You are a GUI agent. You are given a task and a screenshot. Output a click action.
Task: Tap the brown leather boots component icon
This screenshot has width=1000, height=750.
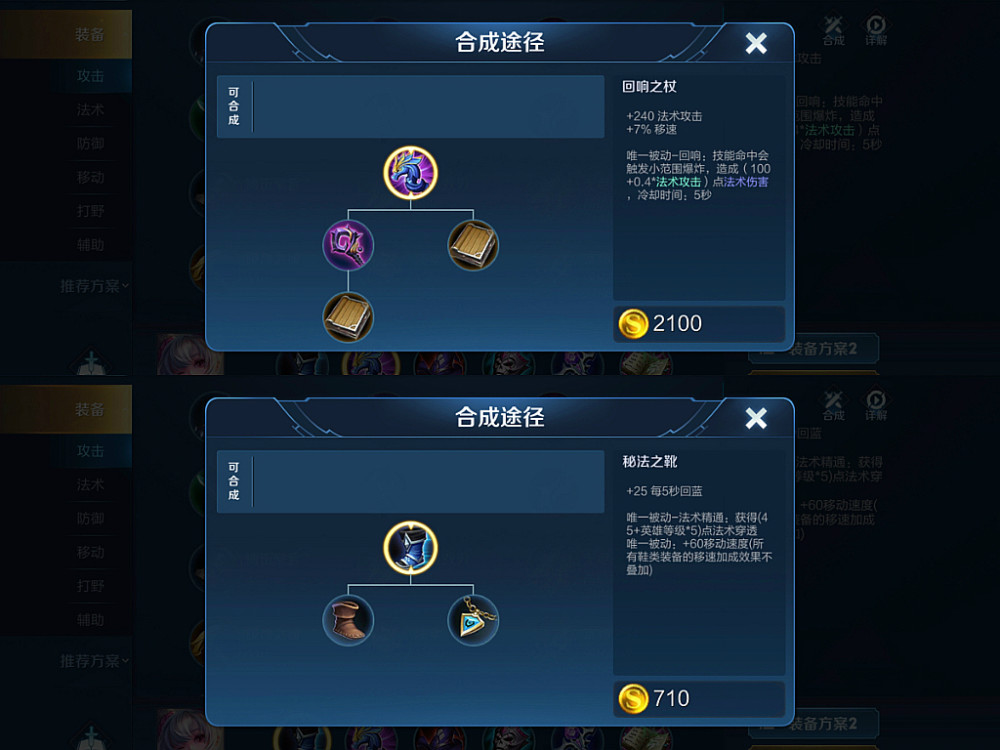pyautogui.click(x=348, y=620)
